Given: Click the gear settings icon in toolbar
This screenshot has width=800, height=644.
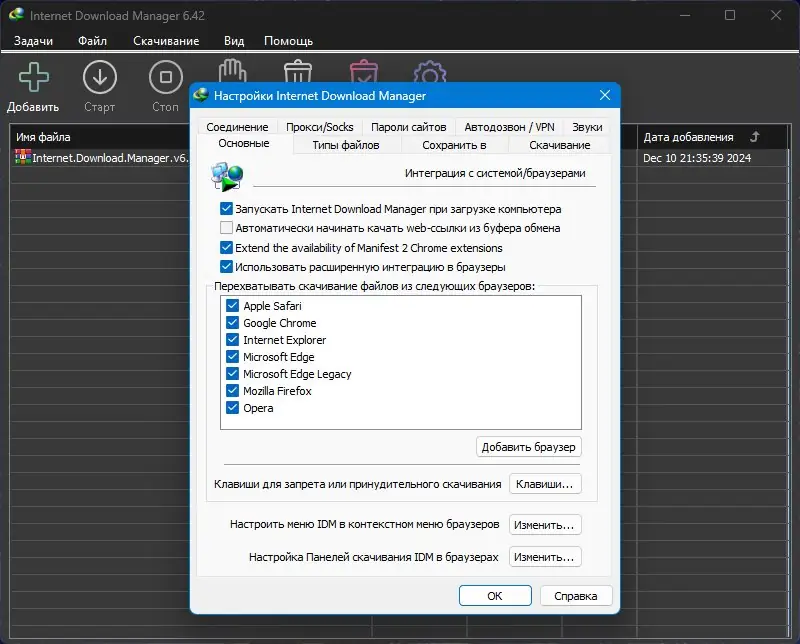Looking at the screenshot, I should coord(430,71).
